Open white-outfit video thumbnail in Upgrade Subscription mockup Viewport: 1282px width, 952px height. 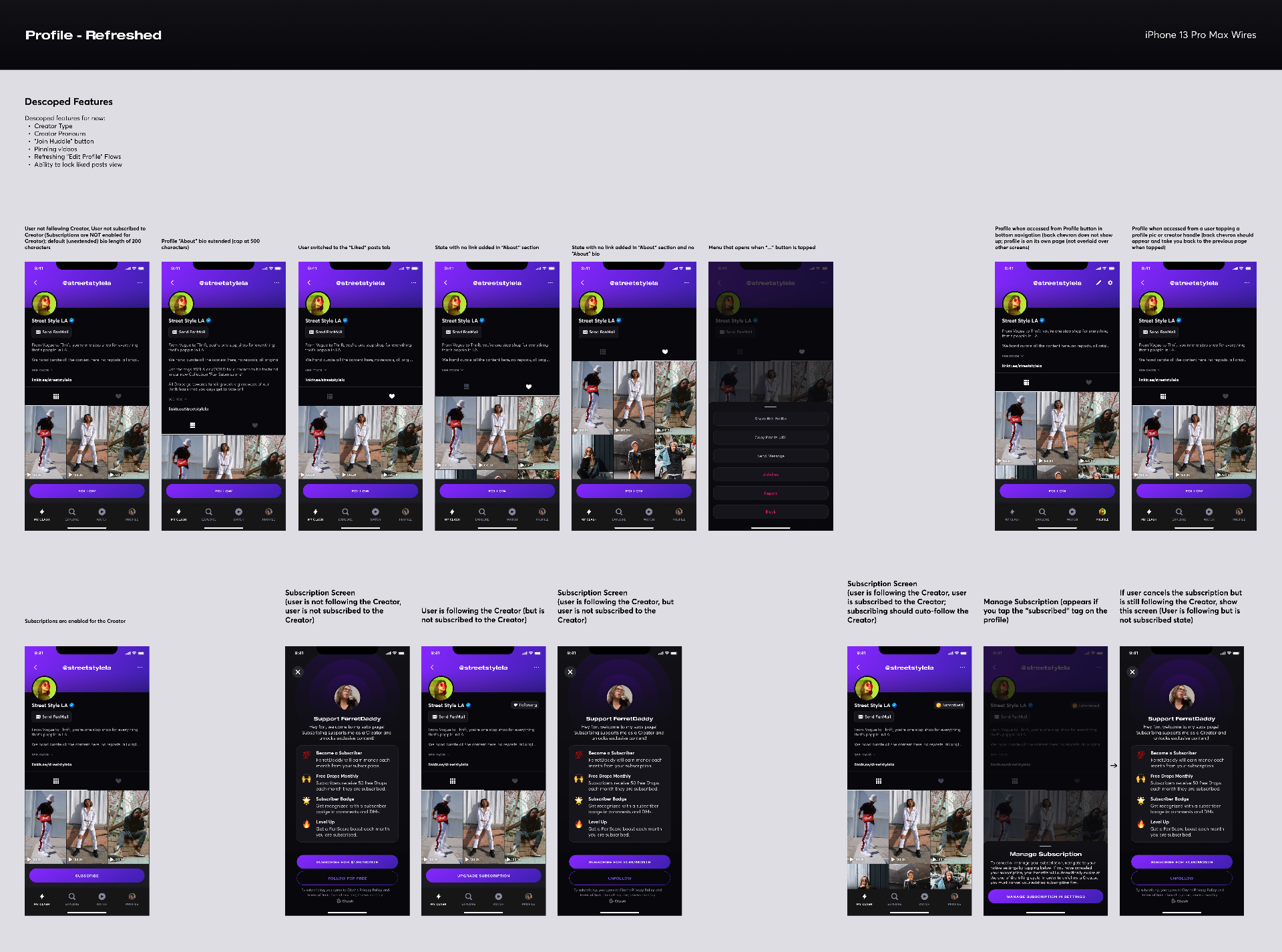coord(483,827)
